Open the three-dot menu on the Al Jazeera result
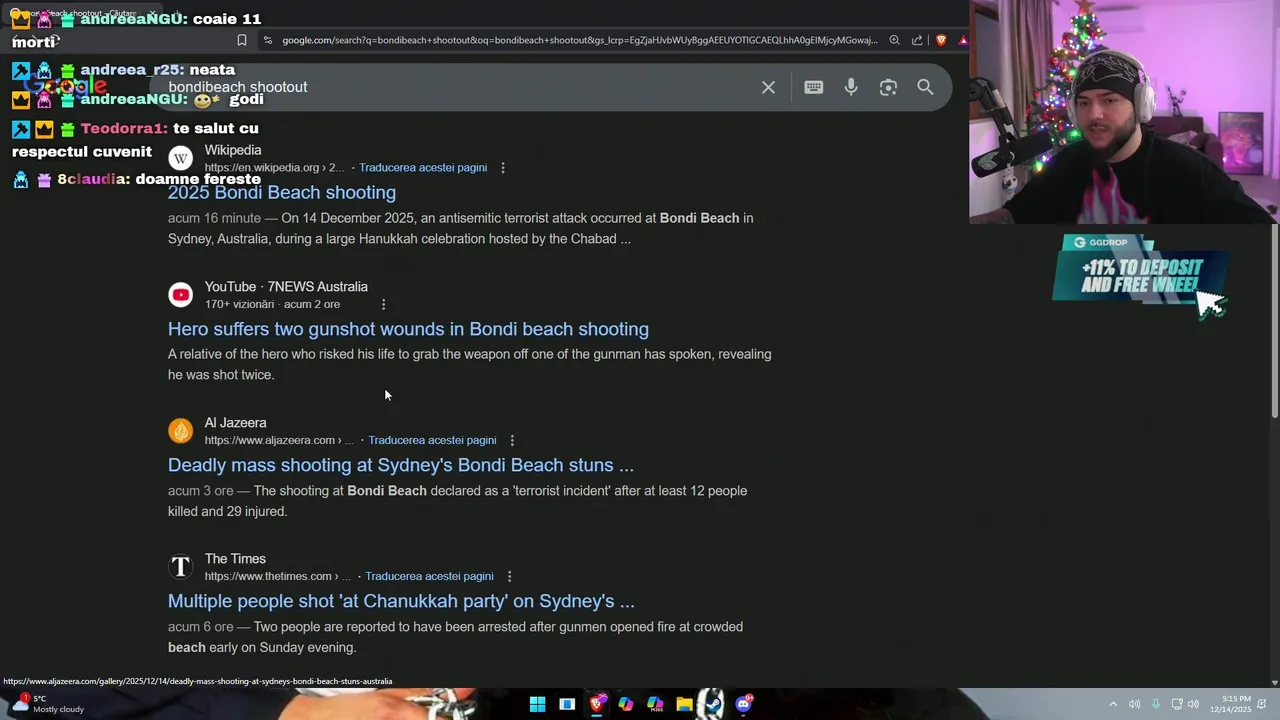The width and height of the screenshot is (1280, 720). [x=512, y=440]
